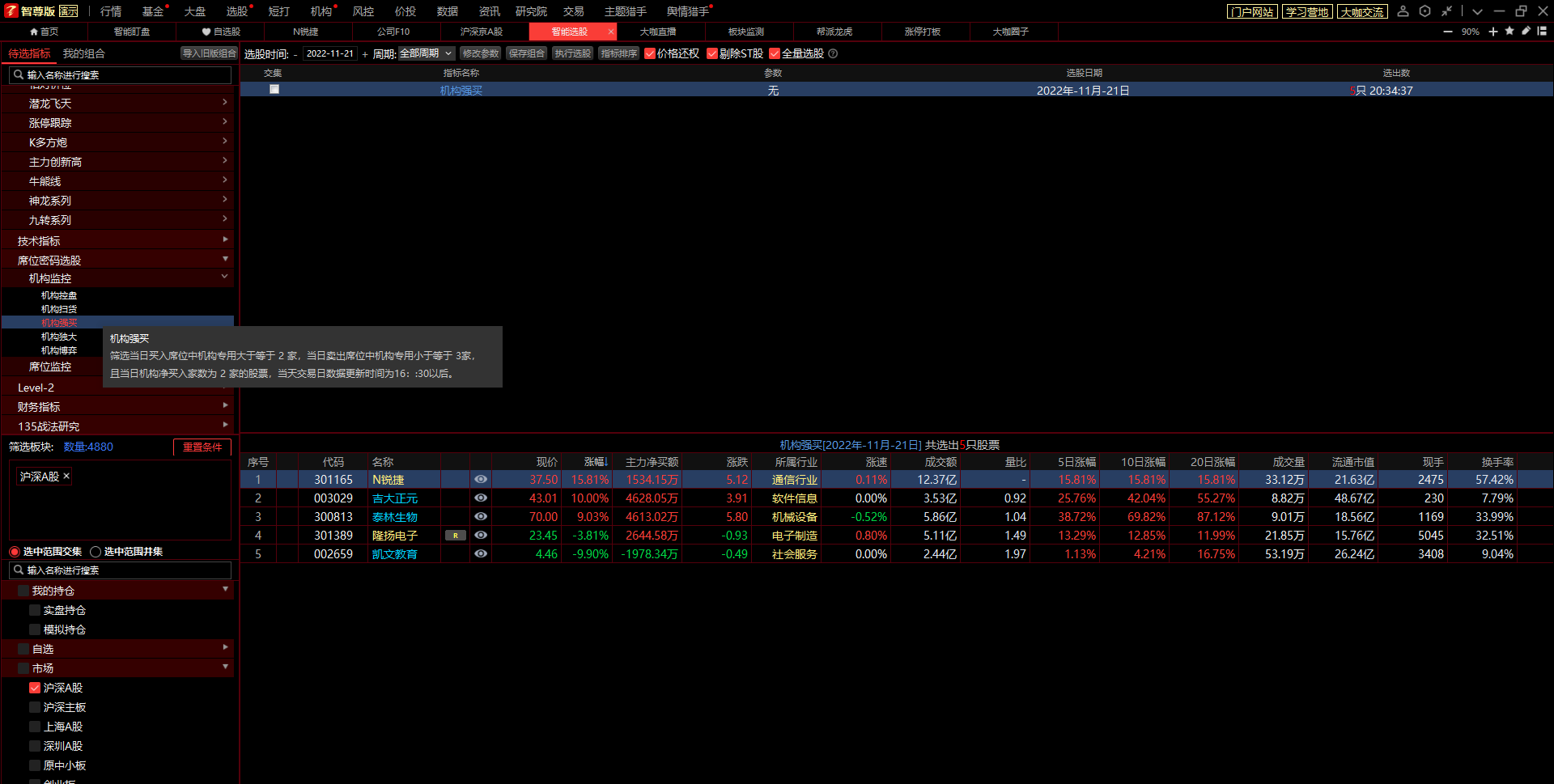Toggle eye icon for 隆扬电子 row

[x=481, y=535]
